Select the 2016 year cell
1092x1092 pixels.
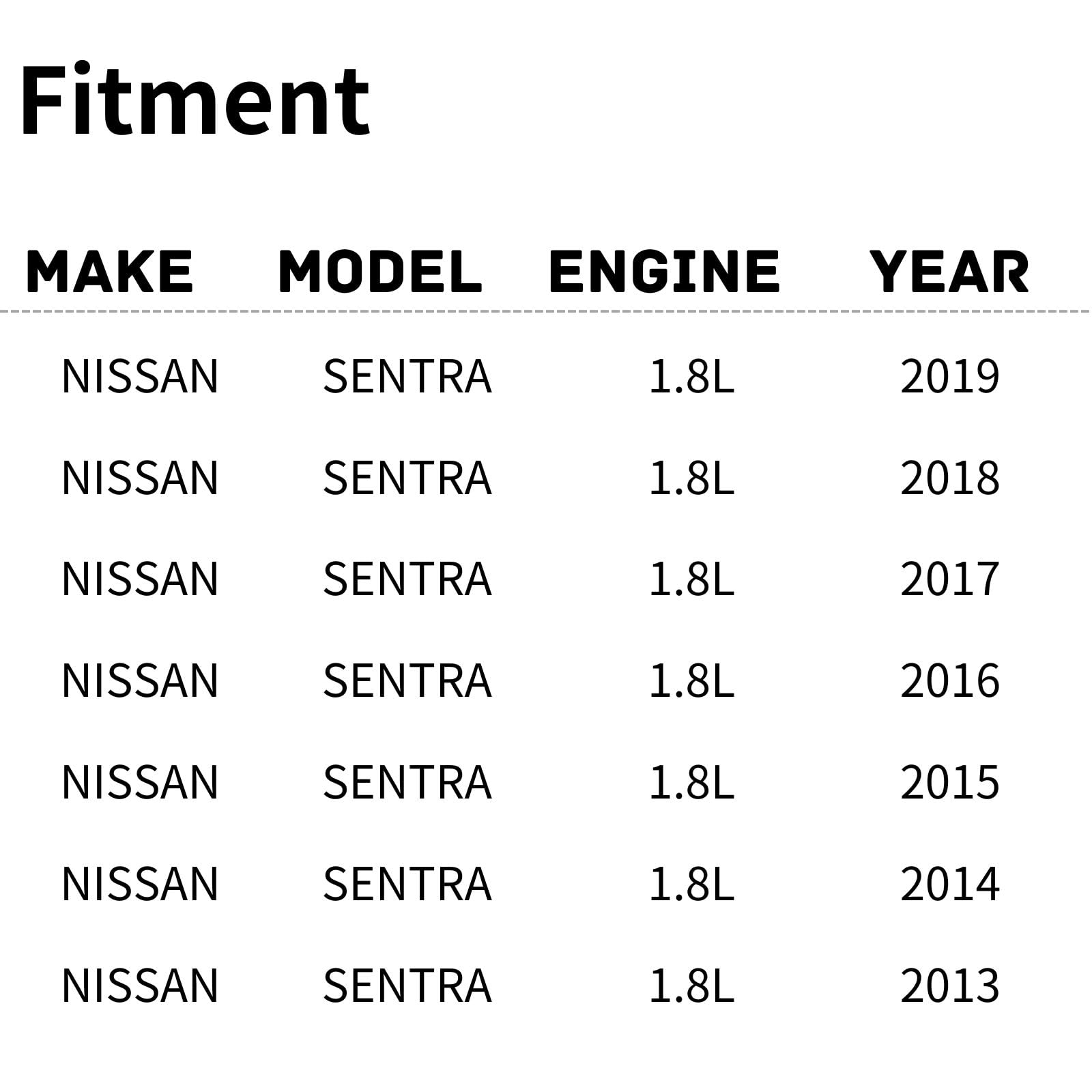click(x=949, y=680)
